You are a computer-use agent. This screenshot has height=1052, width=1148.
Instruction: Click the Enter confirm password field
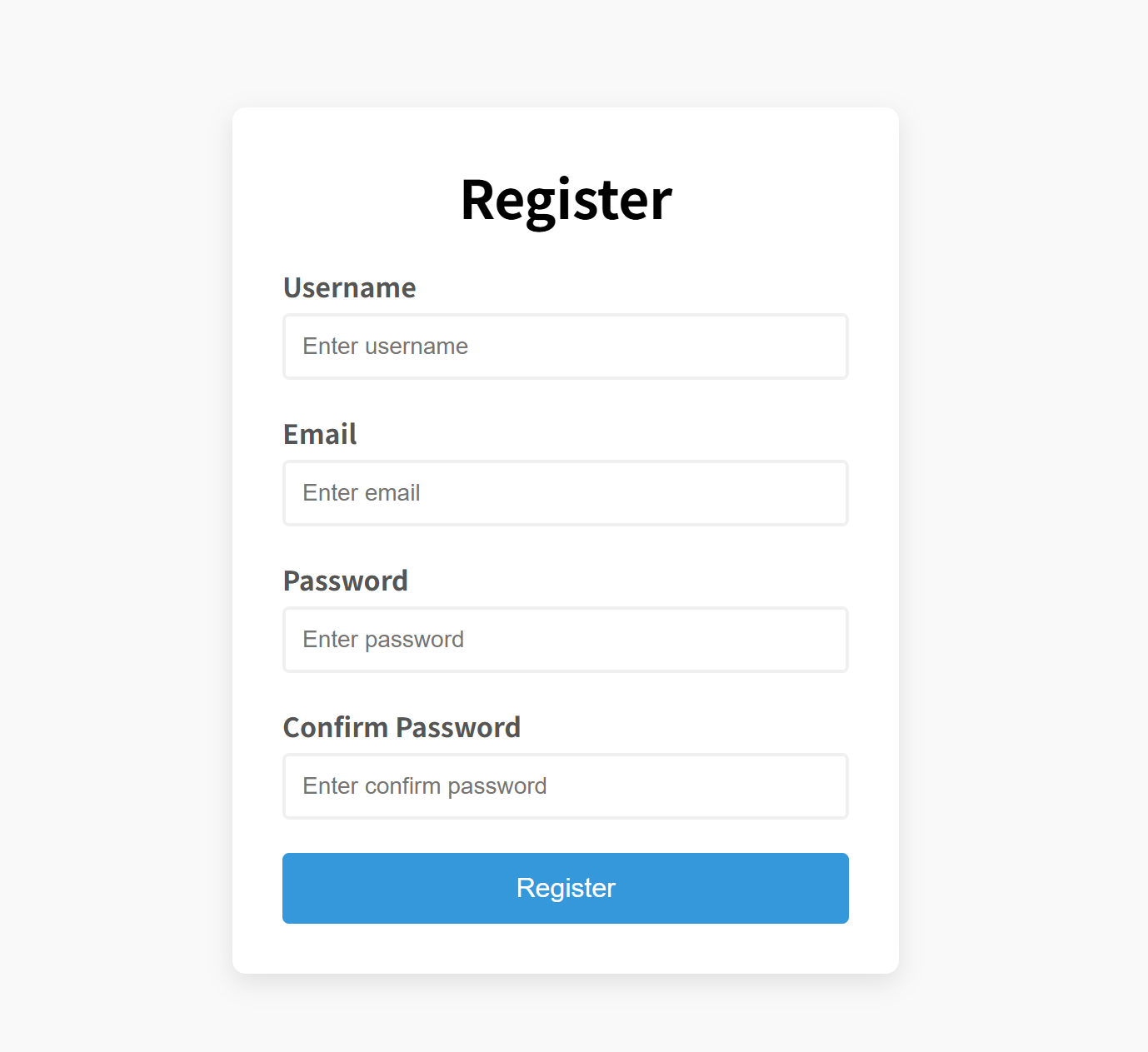point(565,786)
